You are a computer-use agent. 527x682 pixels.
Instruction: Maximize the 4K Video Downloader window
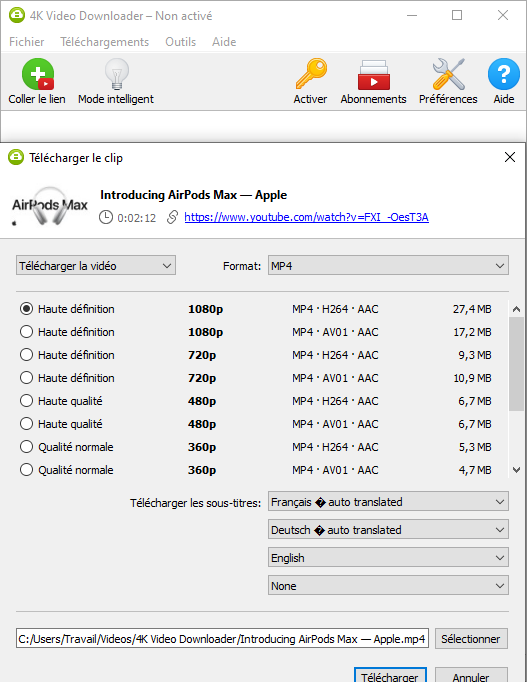(457, 15)
